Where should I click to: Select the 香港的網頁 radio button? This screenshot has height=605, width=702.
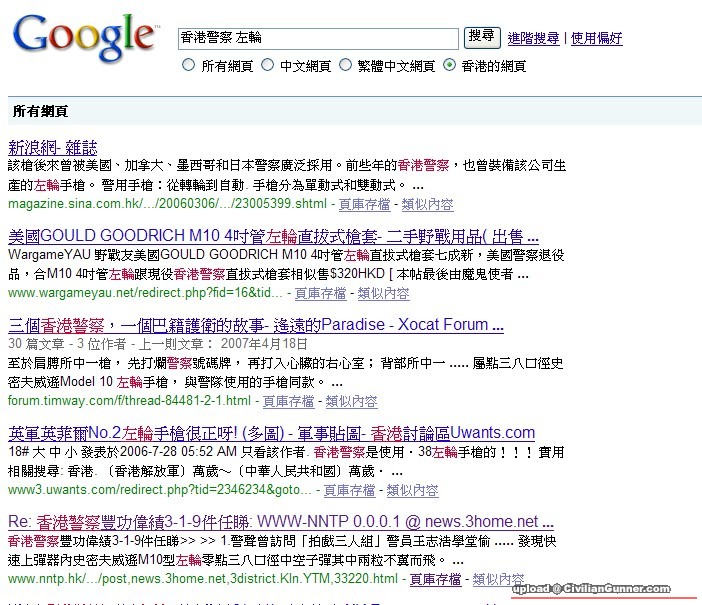click(449, 66)
